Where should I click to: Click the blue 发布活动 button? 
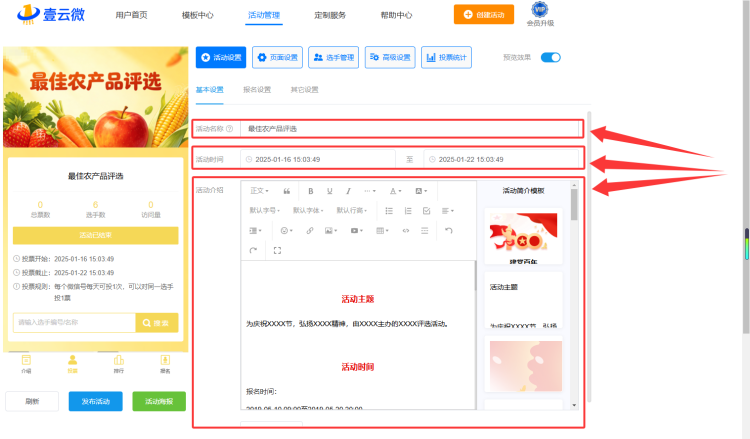tap(95, 401)
